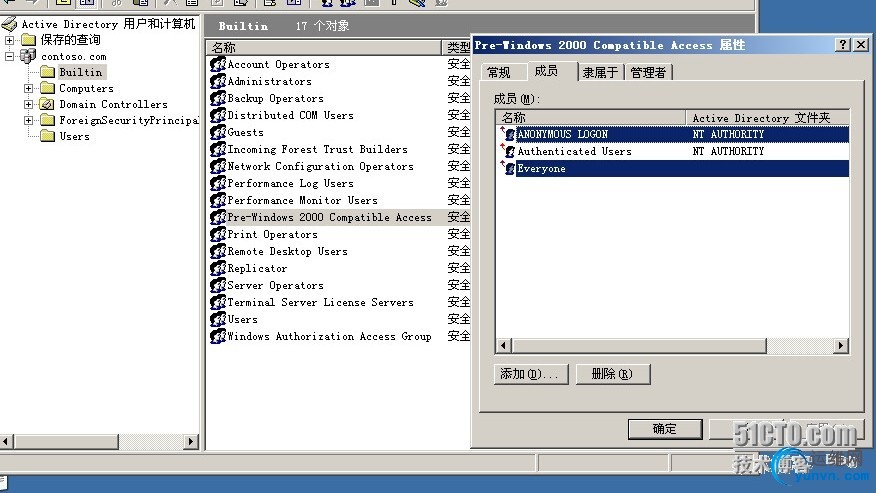Click the Terminal Server License Servers icon
The width and height of the screenshot is (876, 493).
click(218, 302)
